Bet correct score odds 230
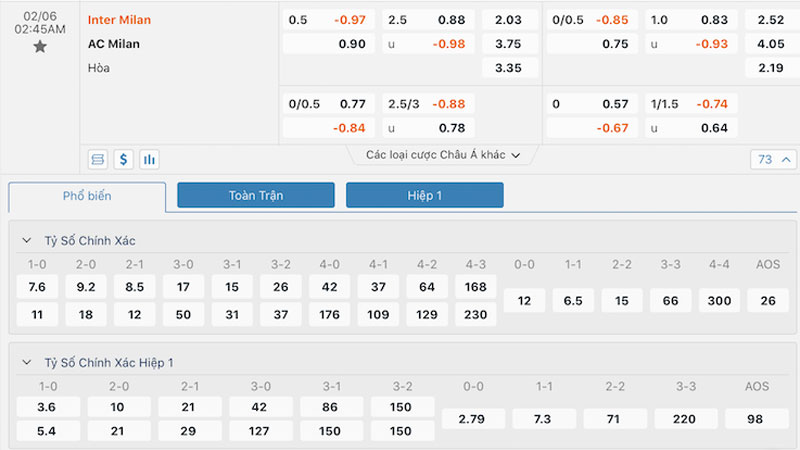800x450 pixels. (x=476, y=315)
